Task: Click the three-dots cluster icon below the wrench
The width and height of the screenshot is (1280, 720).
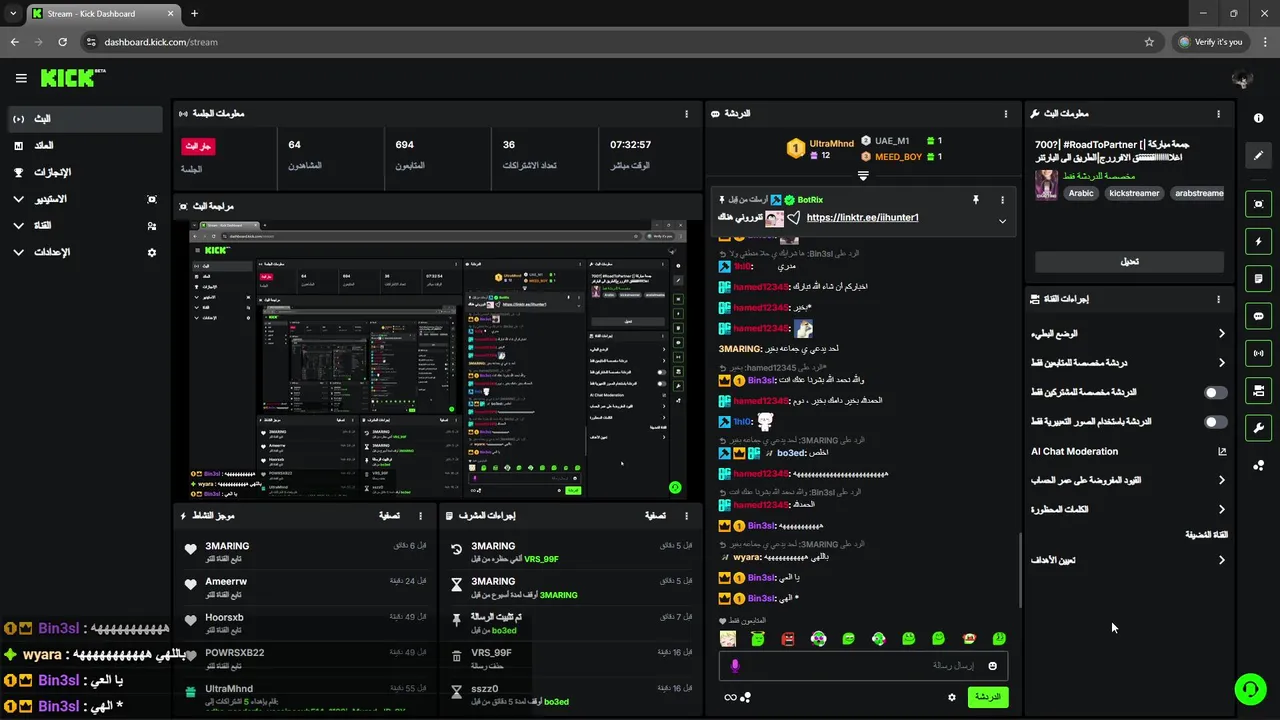Action: (x=1258, y=465)
